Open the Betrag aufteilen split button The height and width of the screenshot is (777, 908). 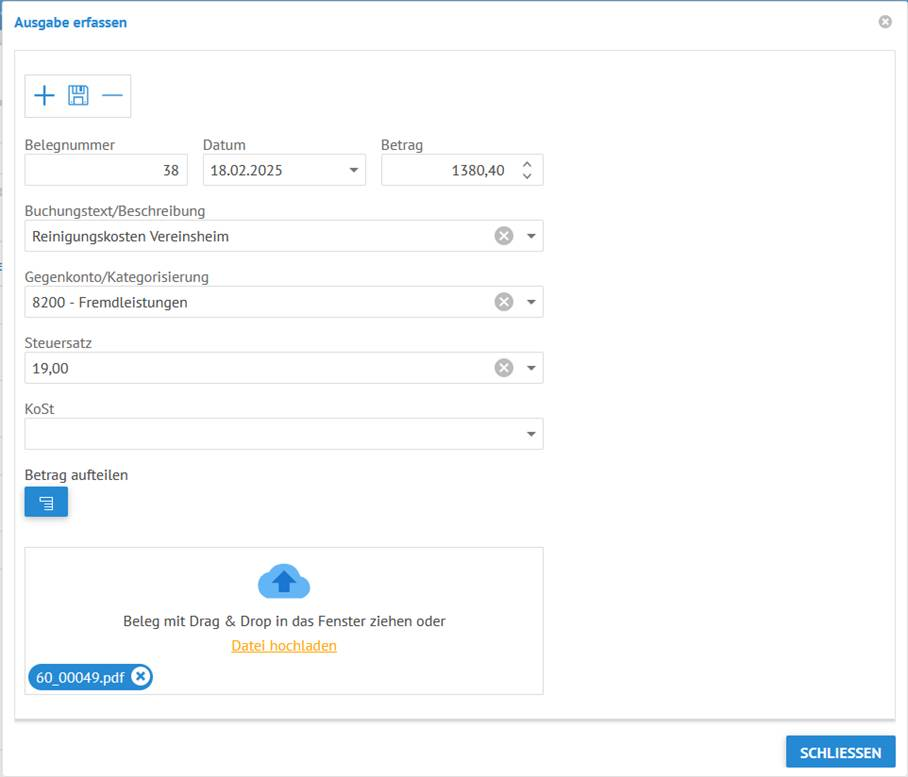pos(46,502)
